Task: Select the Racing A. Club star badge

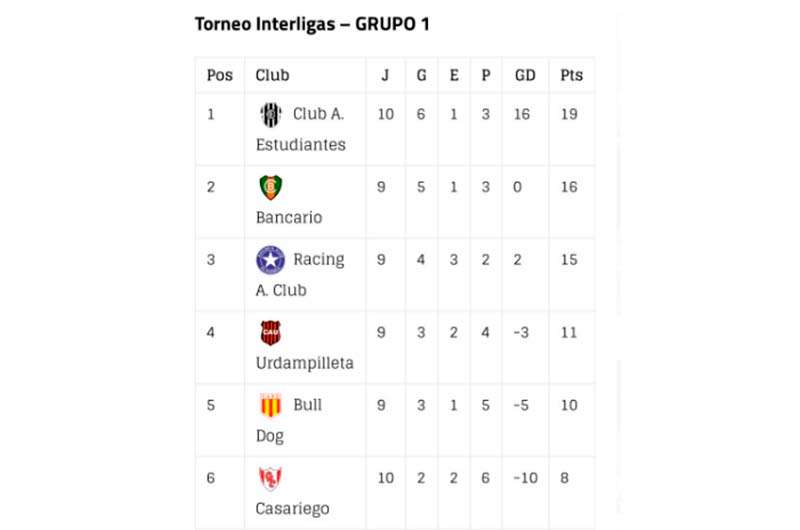Action: pyautogui.click(x=270, y=260)
